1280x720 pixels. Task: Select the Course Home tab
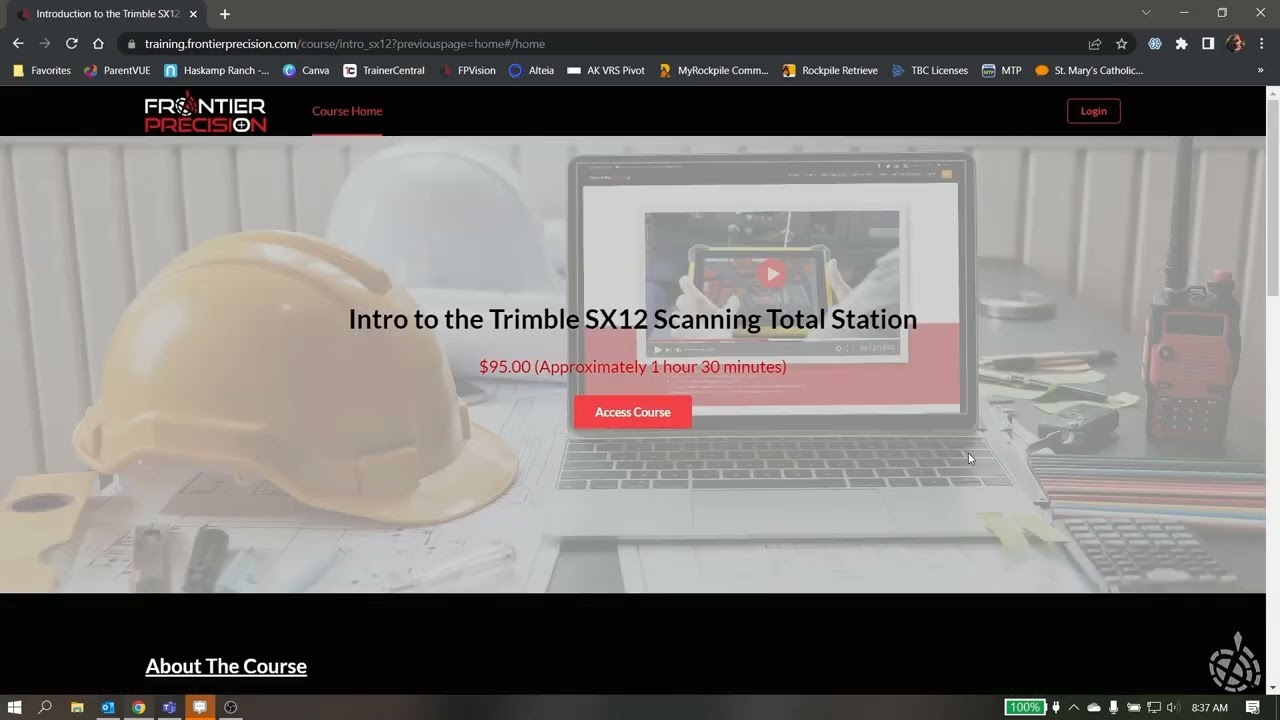point(347,111)
